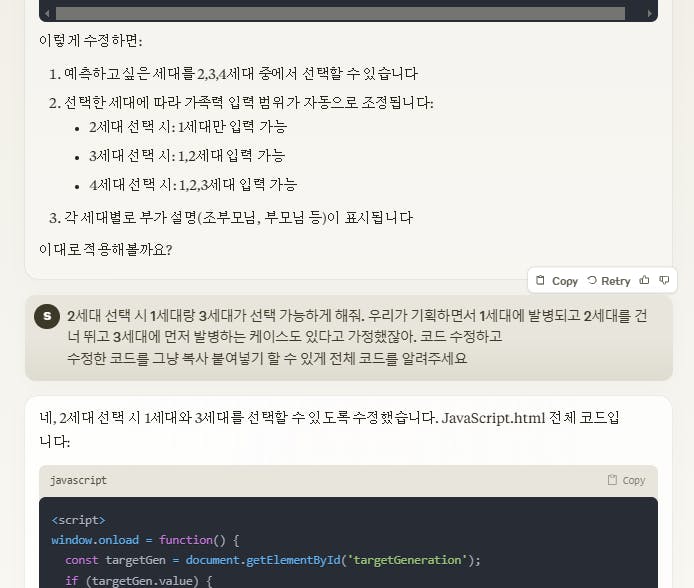The height and width of the screenshot is (588, 694).
Task: Click the '<script>' line in the code
Action: pos(78,520)
